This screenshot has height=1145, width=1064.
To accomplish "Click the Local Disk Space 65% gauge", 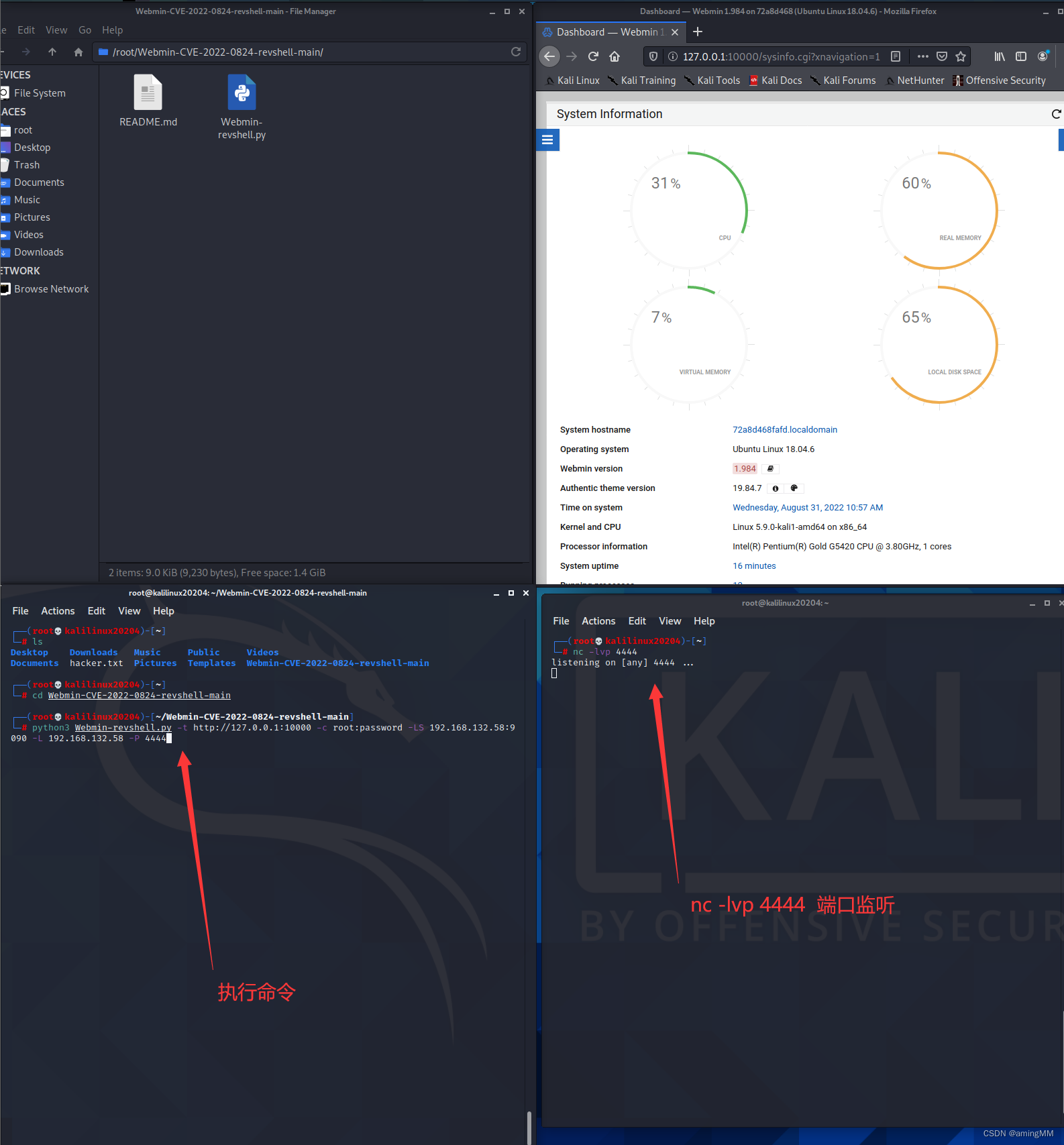I will click(x=939, y=345).
